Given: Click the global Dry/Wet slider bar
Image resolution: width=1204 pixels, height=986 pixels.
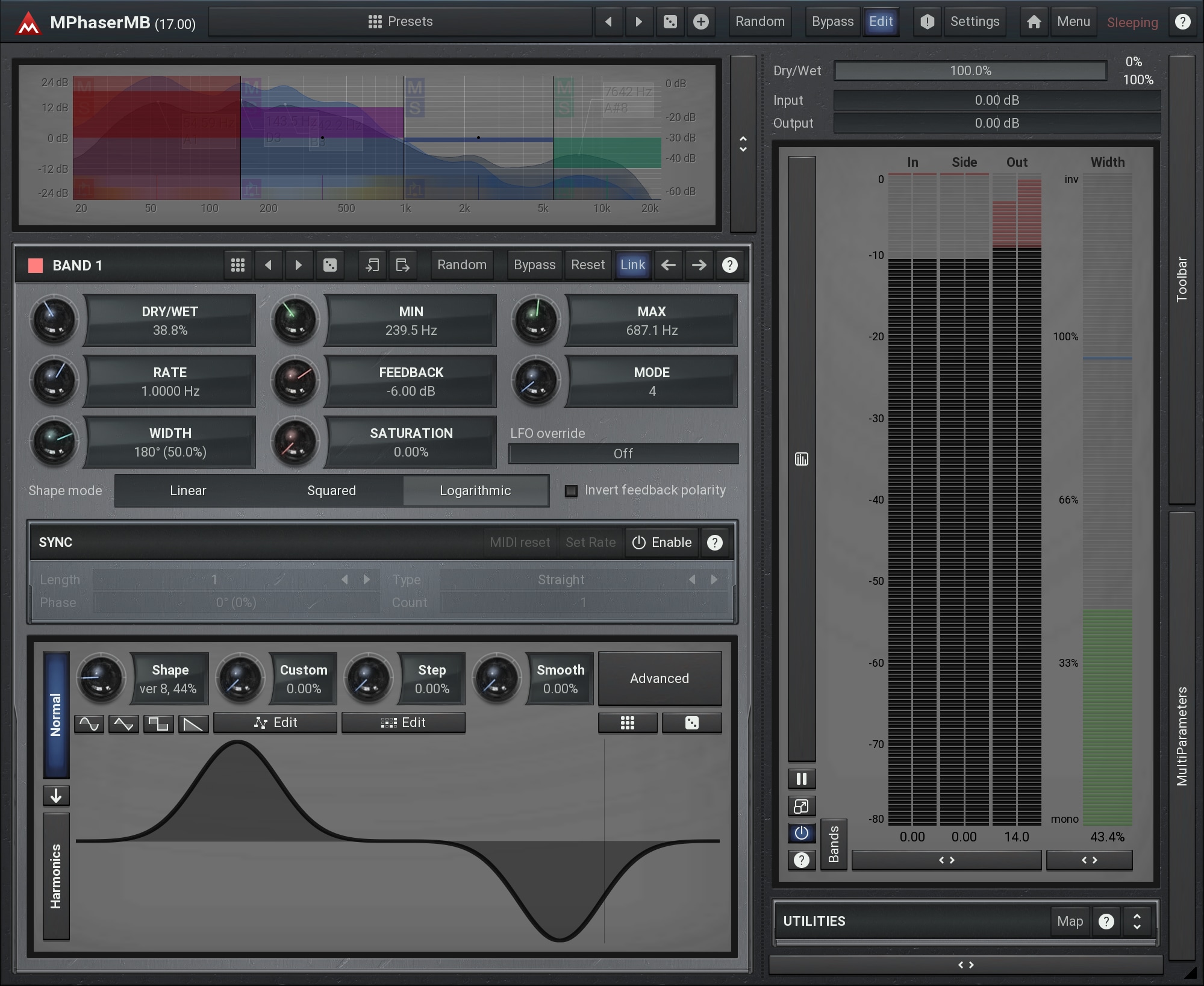Looking at the screenshot, I should tap(970, 71).
